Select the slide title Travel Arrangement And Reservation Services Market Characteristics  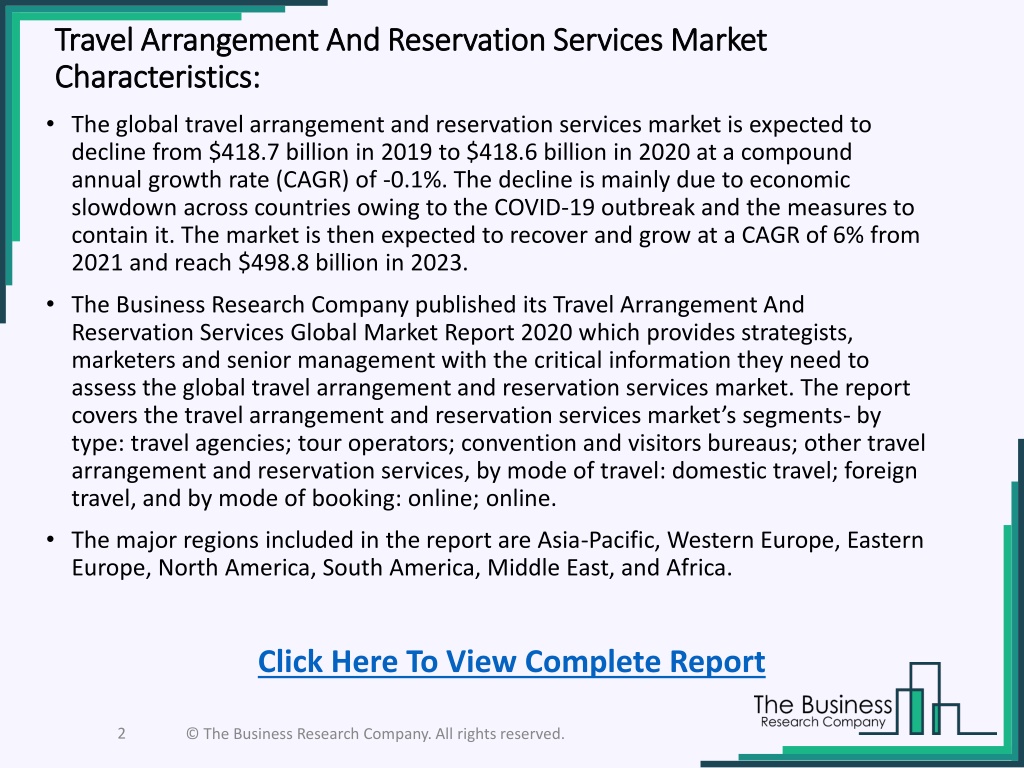411,58
